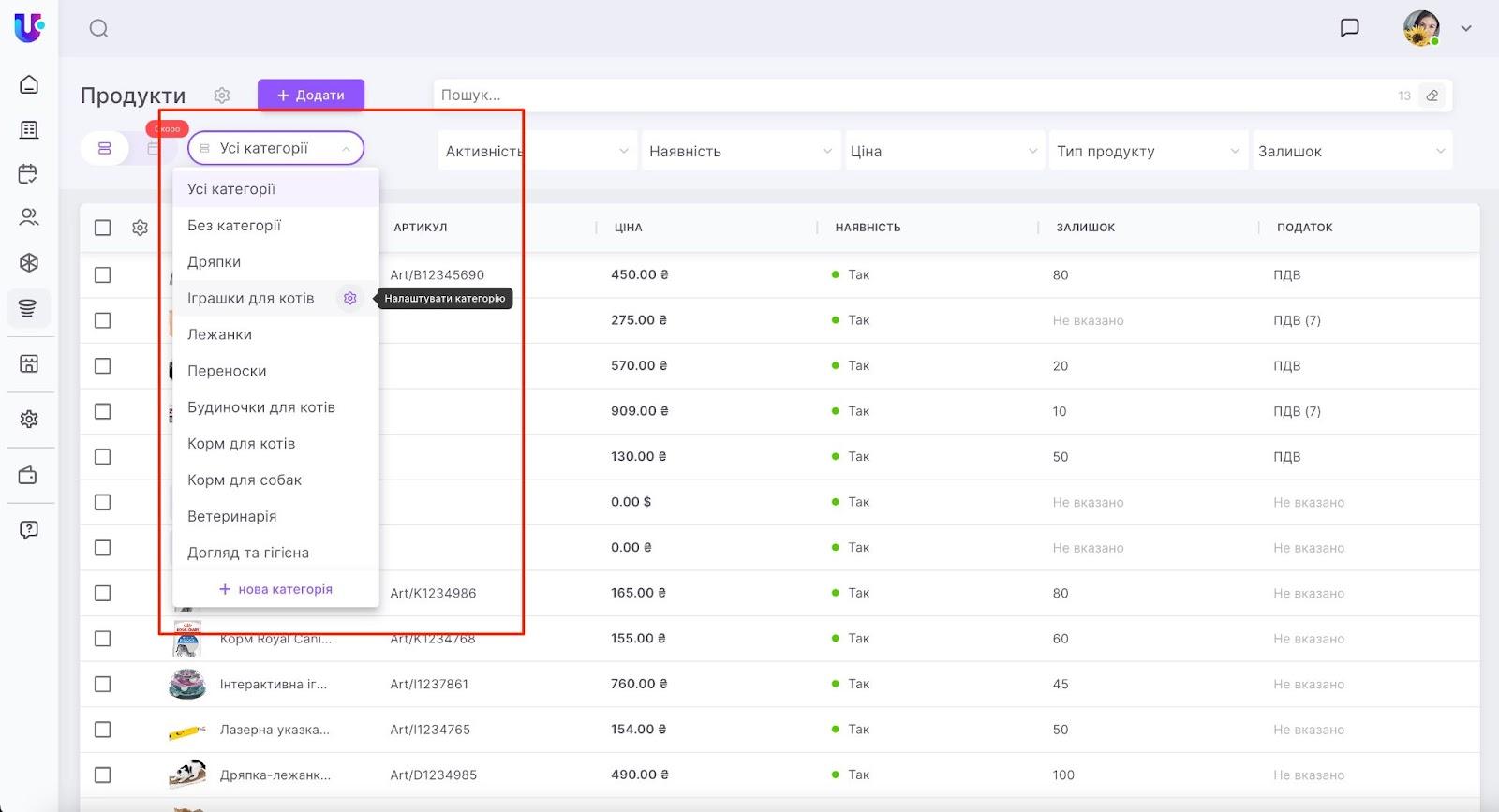The image size is (1499, 812).
Task: Expand the Активність filter dropdown
Action: [x=536, y=152]
